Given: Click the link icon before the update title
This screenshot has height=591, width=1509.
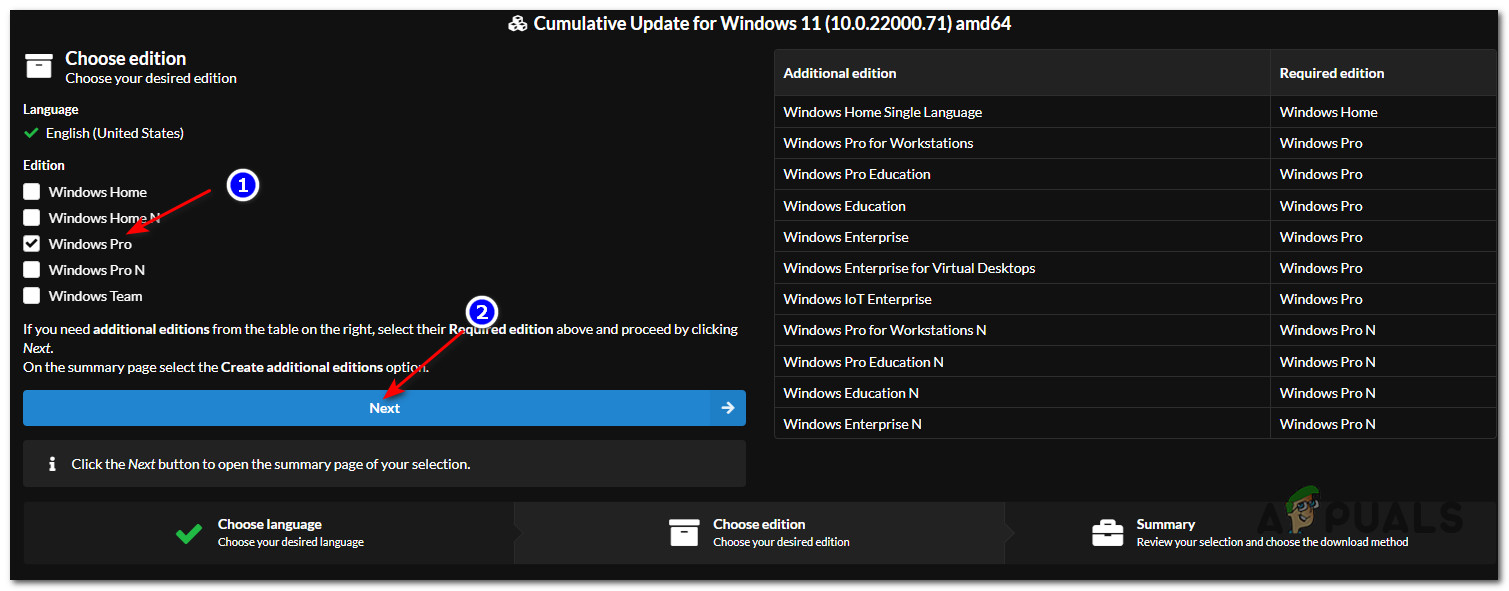Looking at the screenshot, I should click(x=518, y=22).
